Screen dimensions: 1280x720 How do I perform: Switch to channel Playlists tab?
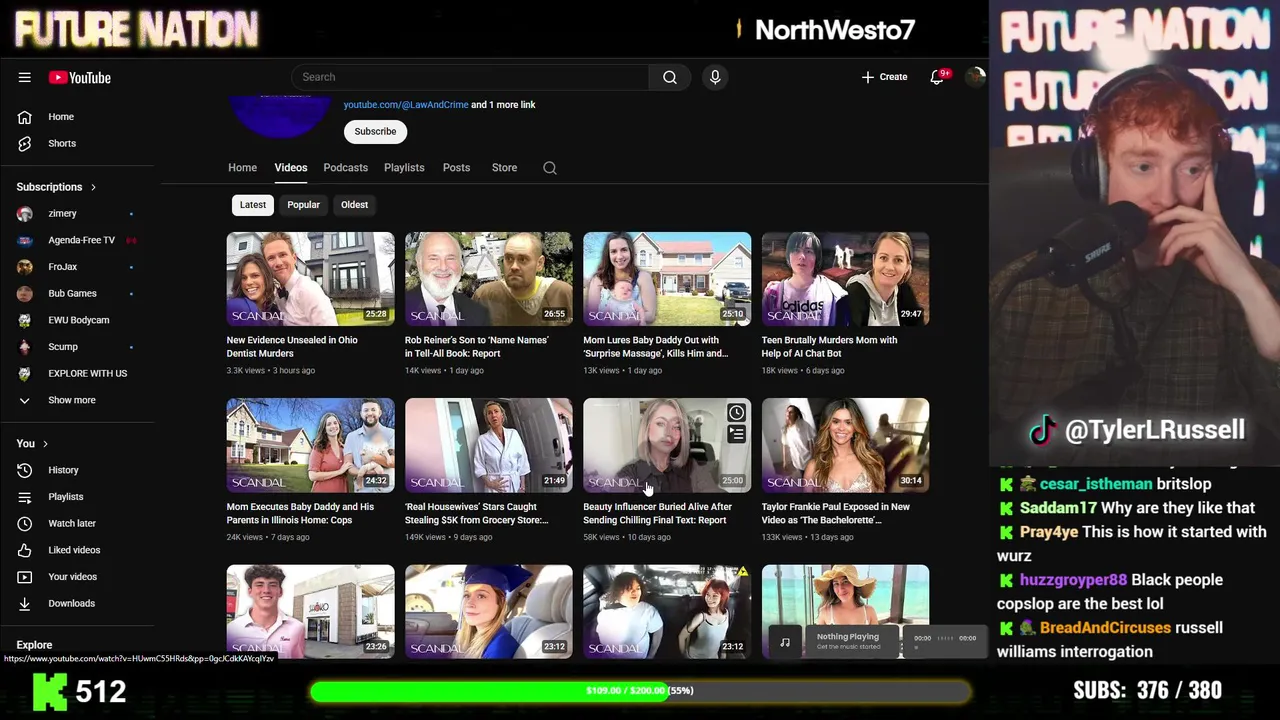[404, 168]
